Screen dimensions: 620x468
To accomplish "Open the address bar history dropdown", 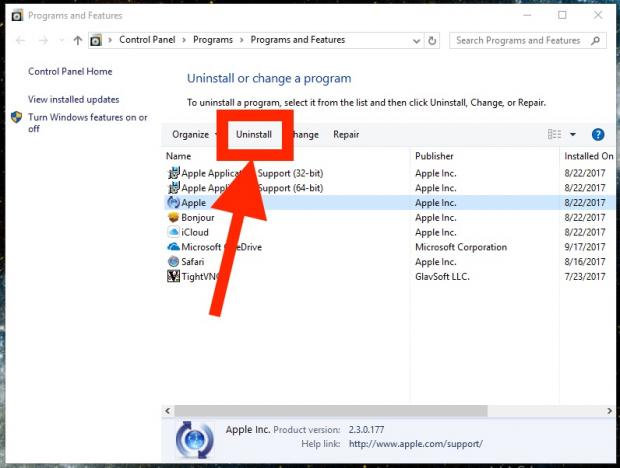I will [414, 41].
